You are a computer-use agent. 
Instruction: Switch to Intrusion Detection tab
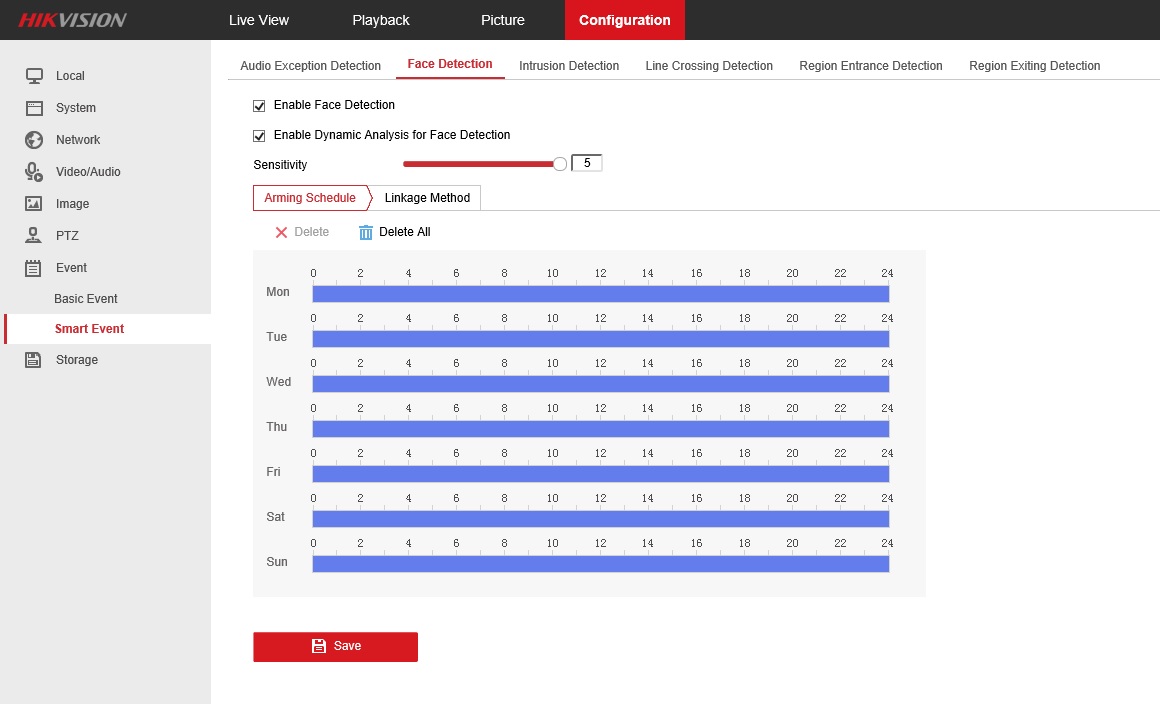(x=569, y=66)
